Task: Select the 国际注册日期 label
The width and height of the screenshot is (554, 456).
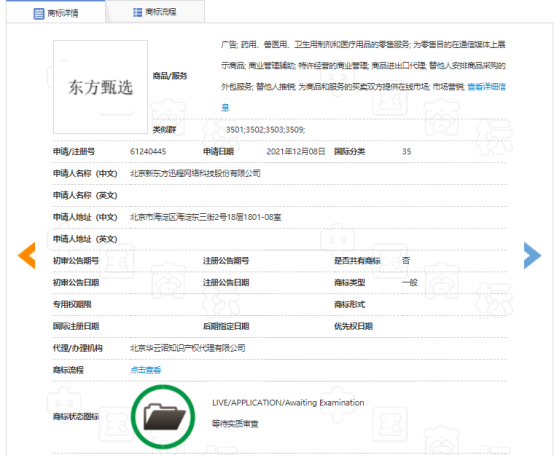Action: pyautogui.click(x=76, y=326)
